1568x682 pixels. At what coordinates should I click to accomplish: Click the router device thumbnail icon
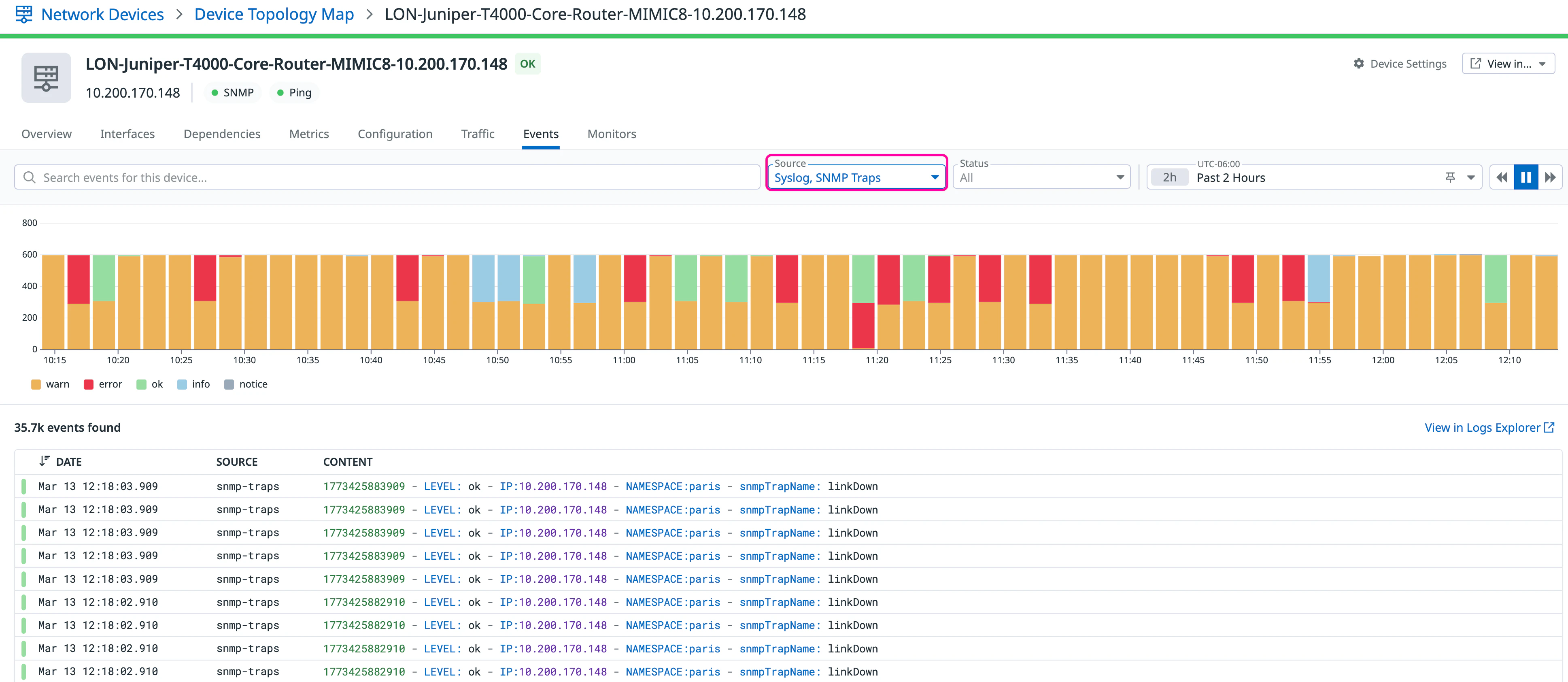tap(46, 78)
